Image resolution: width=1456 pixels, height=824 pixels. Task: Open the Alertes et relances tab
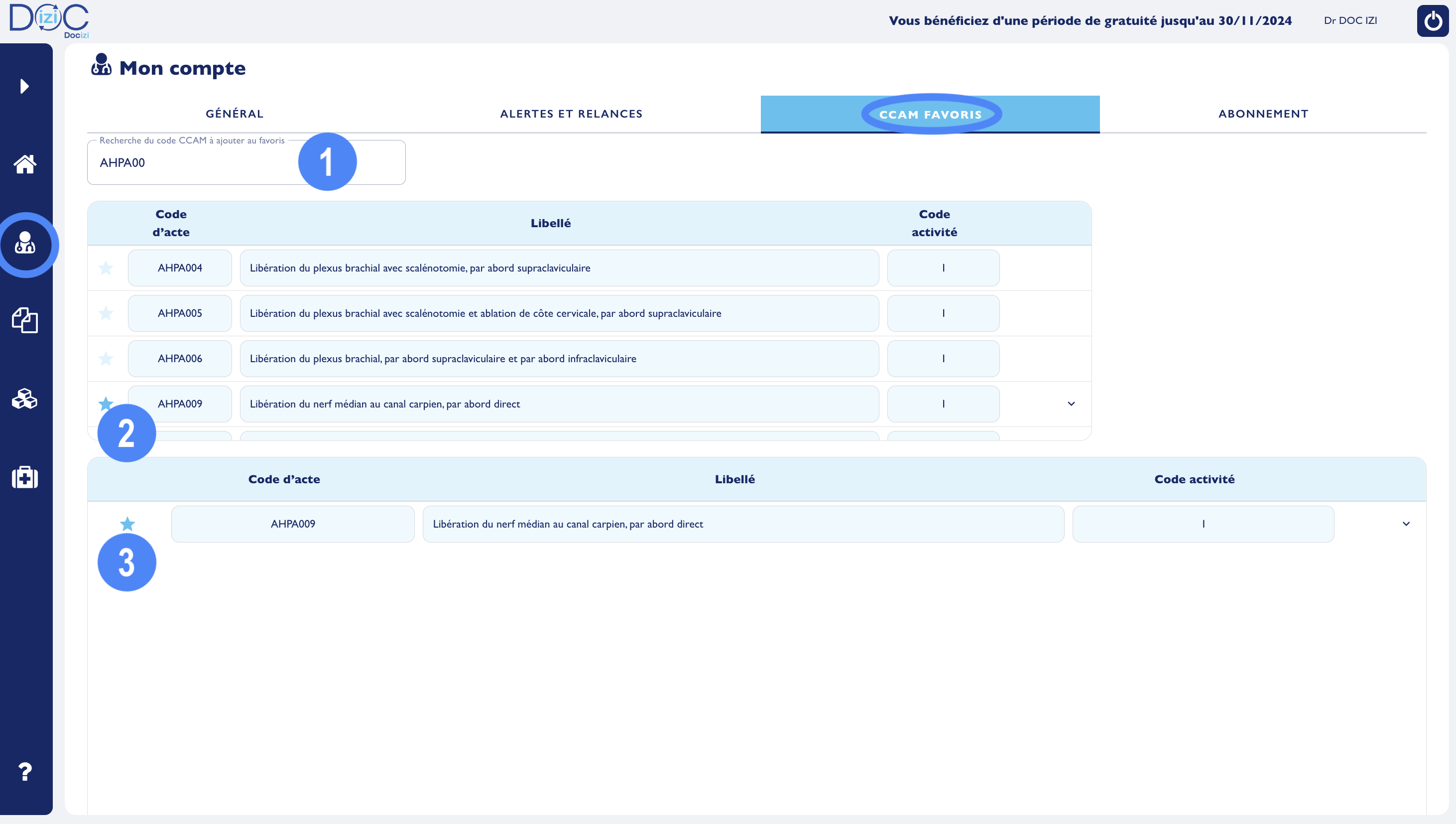tap(571, 114)
